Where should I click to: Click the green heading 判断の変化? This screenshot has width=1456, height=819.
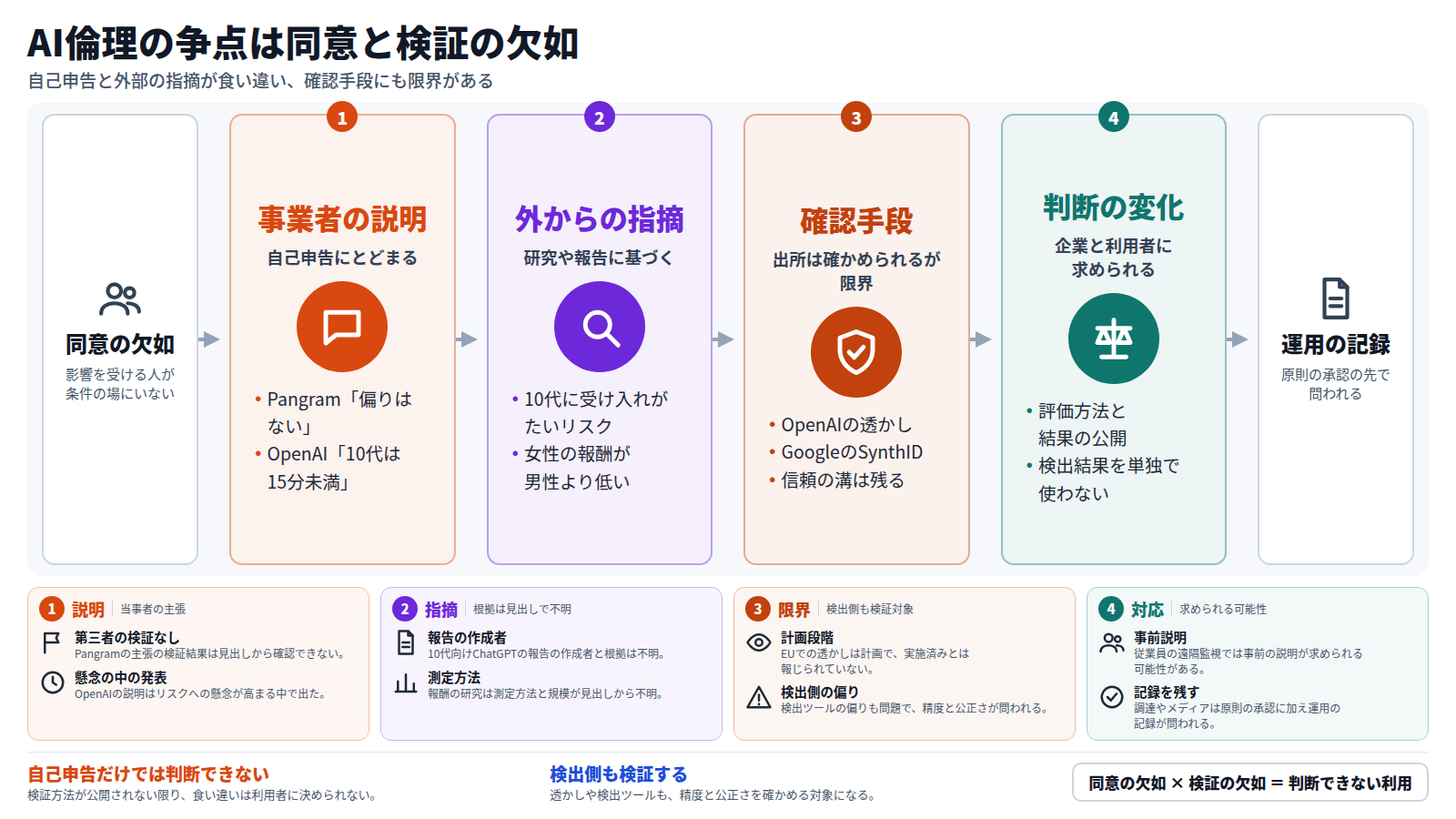tap(1114, 207)
